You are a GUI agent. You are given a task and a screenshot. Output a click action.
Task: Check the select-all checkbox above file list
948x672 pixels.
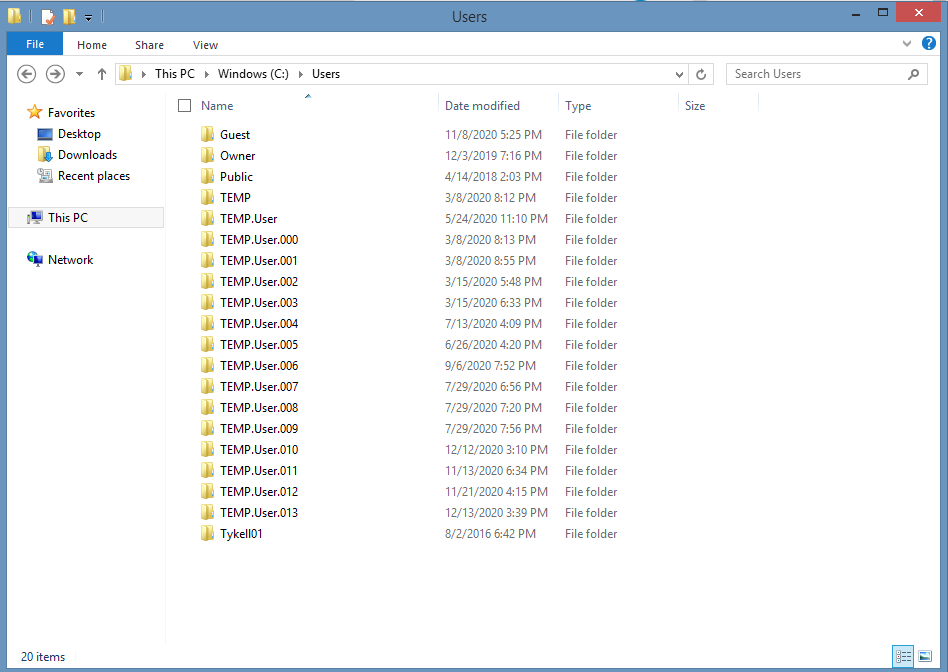click(x=184, y=105)
